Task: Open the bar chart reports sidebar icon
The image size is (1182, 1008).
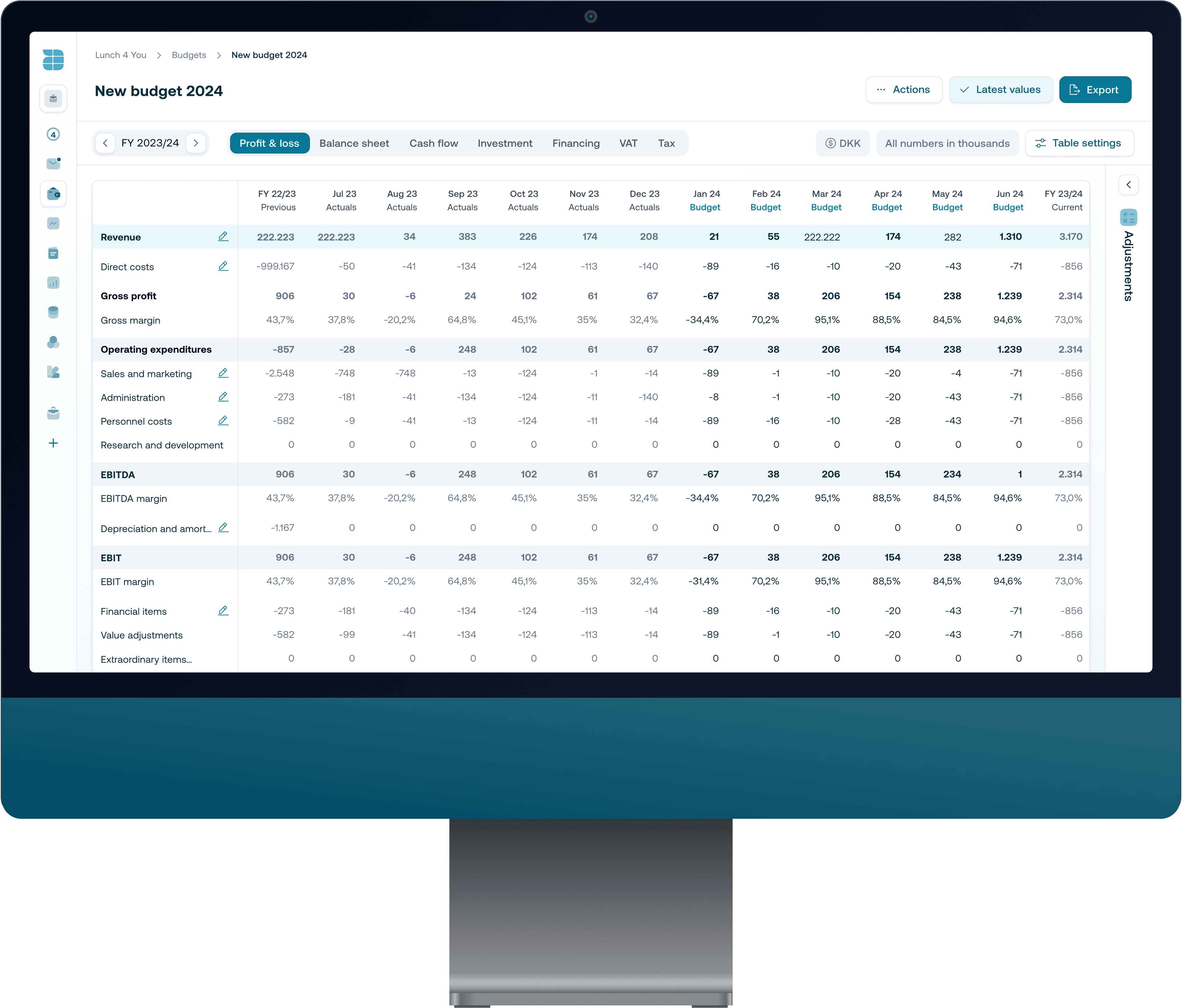Action: [x=53, y=283]
